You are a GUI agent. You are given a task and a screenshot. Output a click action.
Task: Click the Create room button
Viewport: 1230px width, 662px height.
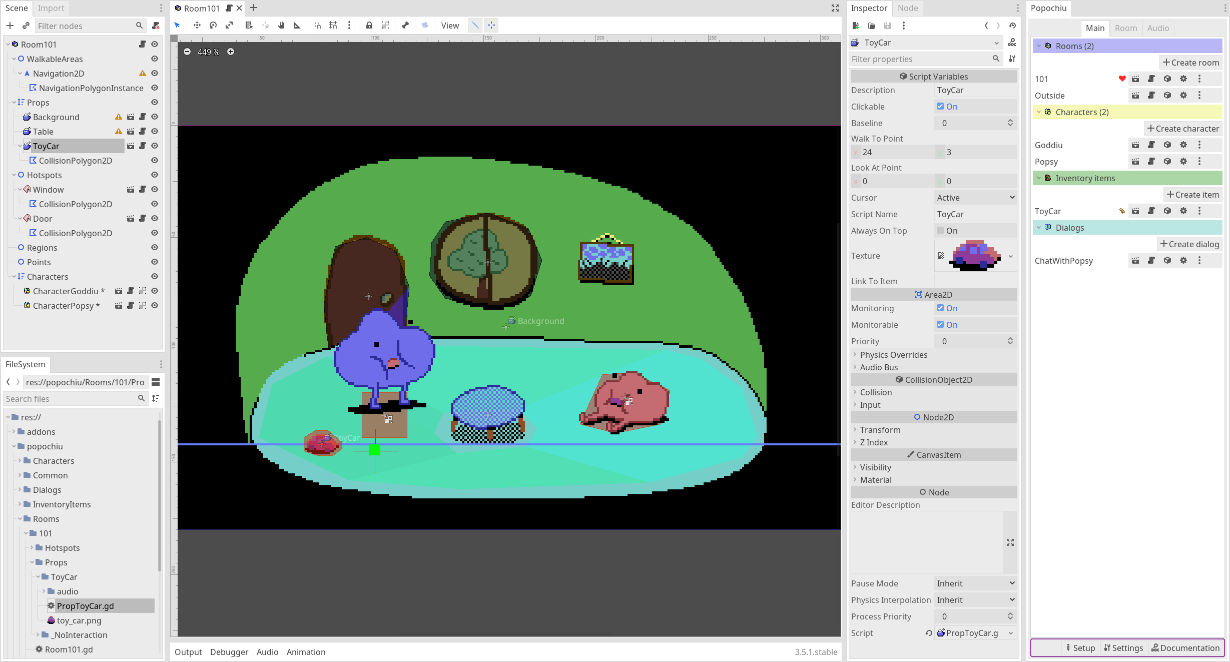[x=1191, y=62]
